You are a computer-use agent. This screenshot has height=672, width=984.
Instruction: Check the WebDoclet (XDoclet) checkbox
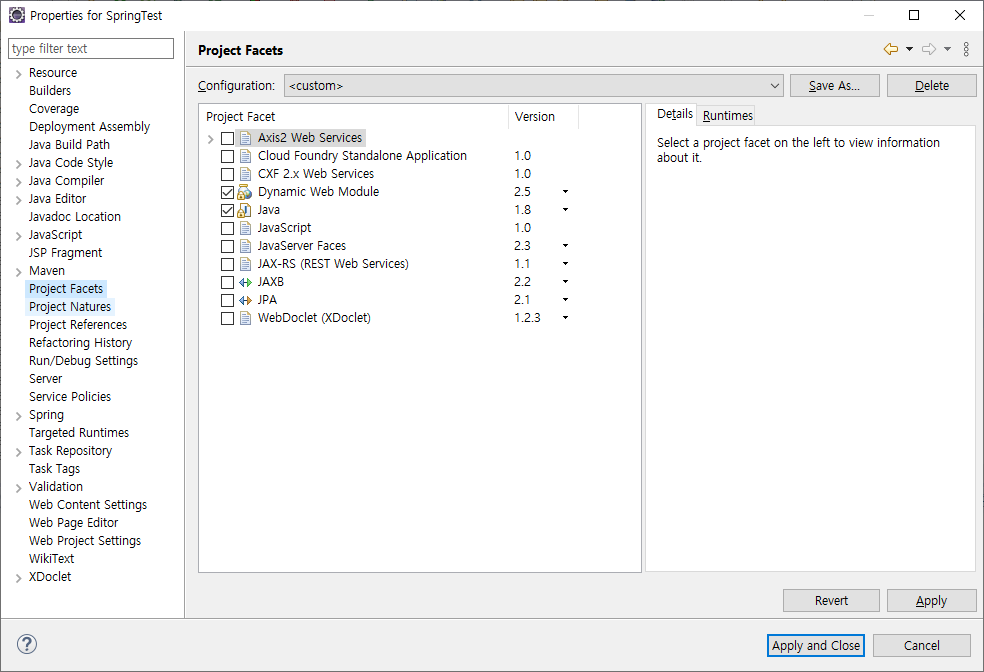227,319
